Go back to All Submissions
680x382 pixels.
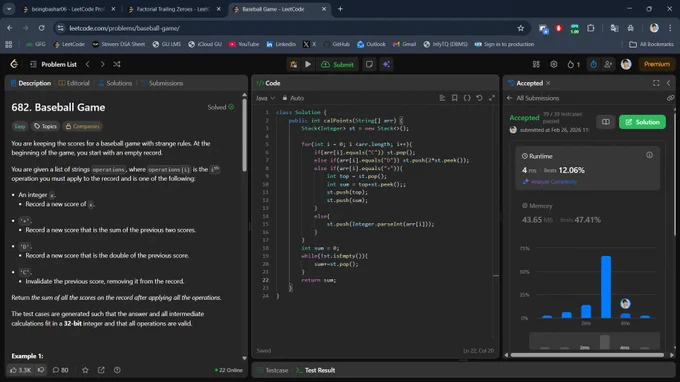[533, 98]
